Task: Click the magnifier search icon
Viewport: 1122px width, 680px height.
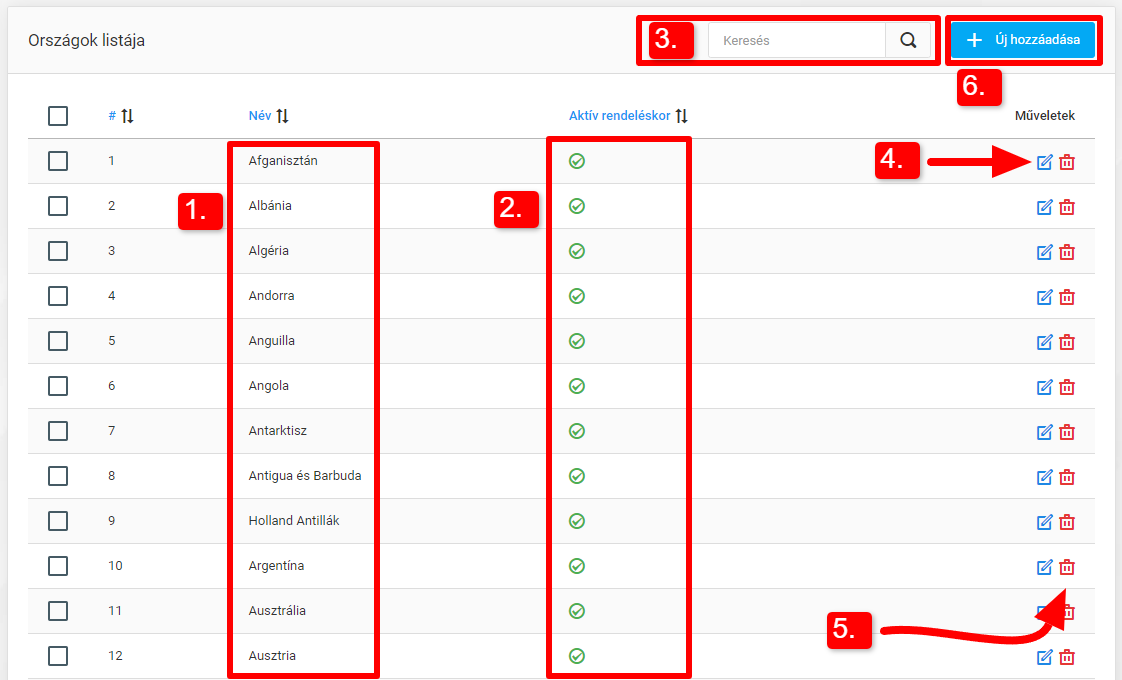Action: tap(908, 41)
